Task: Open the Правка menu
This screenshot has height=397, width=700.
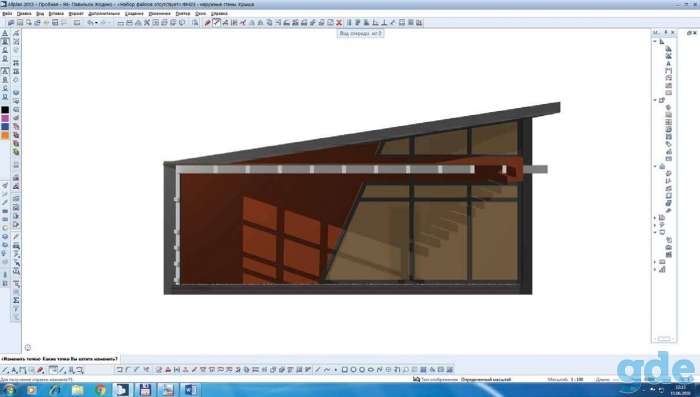Action: tap(24, 14)
